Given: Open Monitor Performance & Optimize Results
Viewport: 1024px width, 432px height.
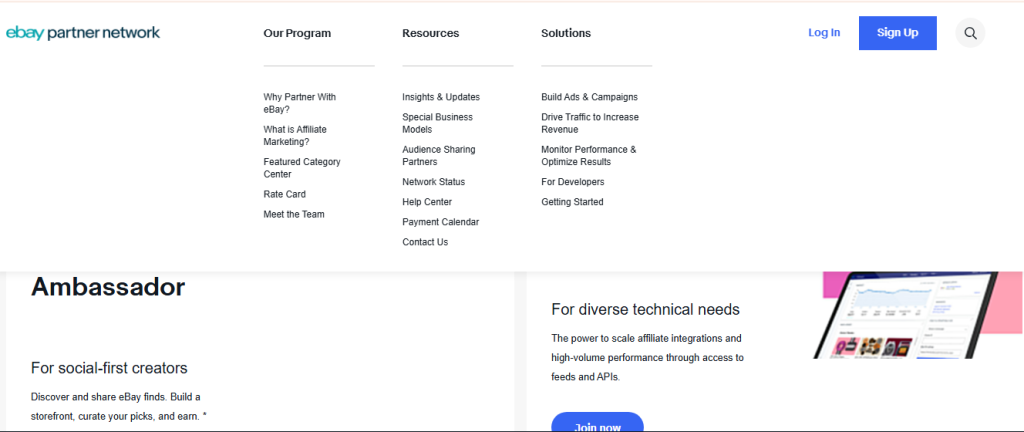Looking at the screenshot, I should click(x=588, y=155).
